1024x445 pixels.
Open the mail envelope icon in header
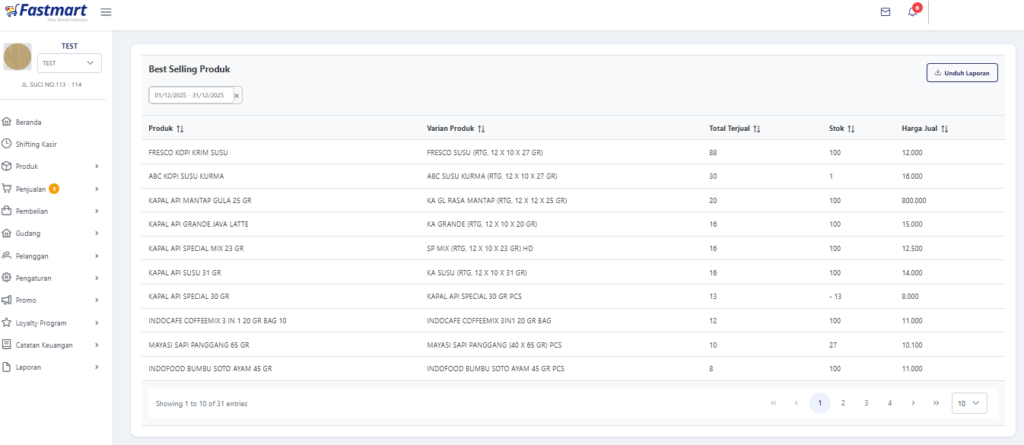884,12
